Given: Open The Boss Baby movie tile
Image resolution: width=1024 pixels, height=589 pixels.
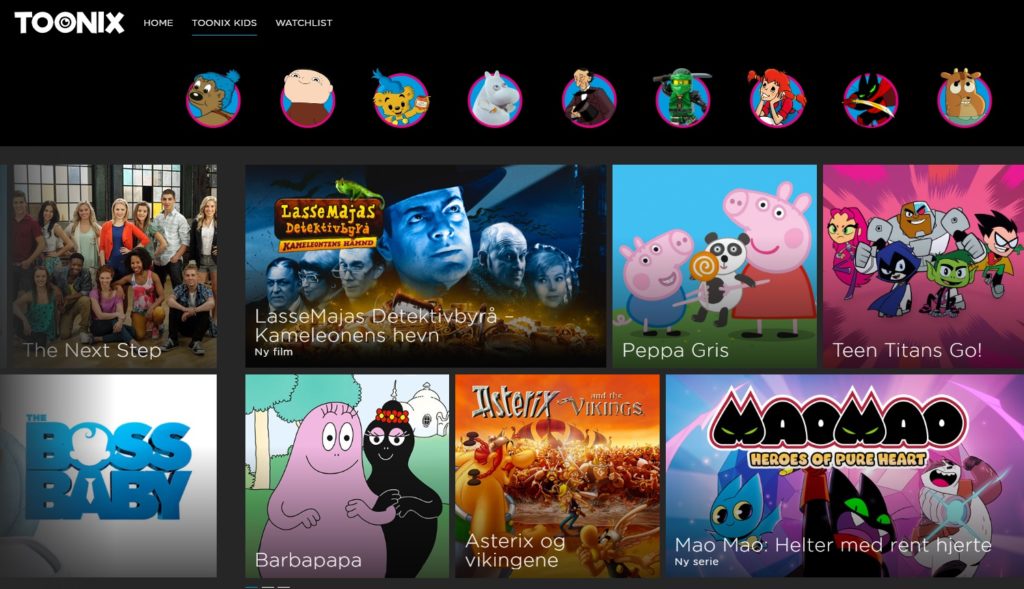Looking at the screenshot, I should click(108, 475).
